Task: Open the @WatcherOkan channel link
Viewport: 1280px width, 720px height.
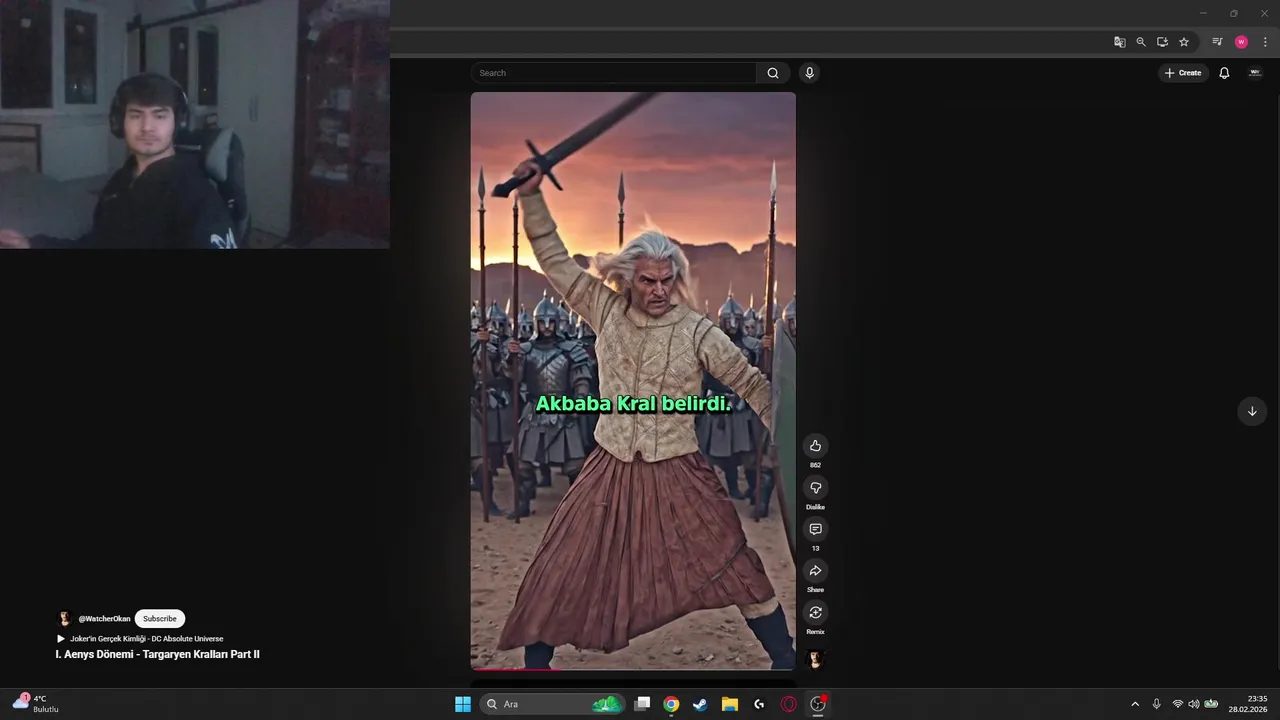Action: [x=105, y=619]
